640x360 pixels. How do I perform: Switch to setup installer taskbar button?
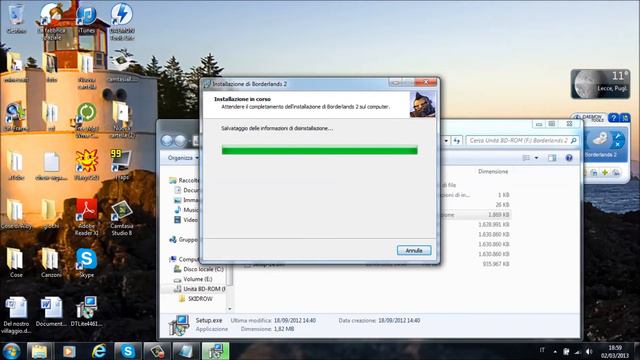(216, 351)
